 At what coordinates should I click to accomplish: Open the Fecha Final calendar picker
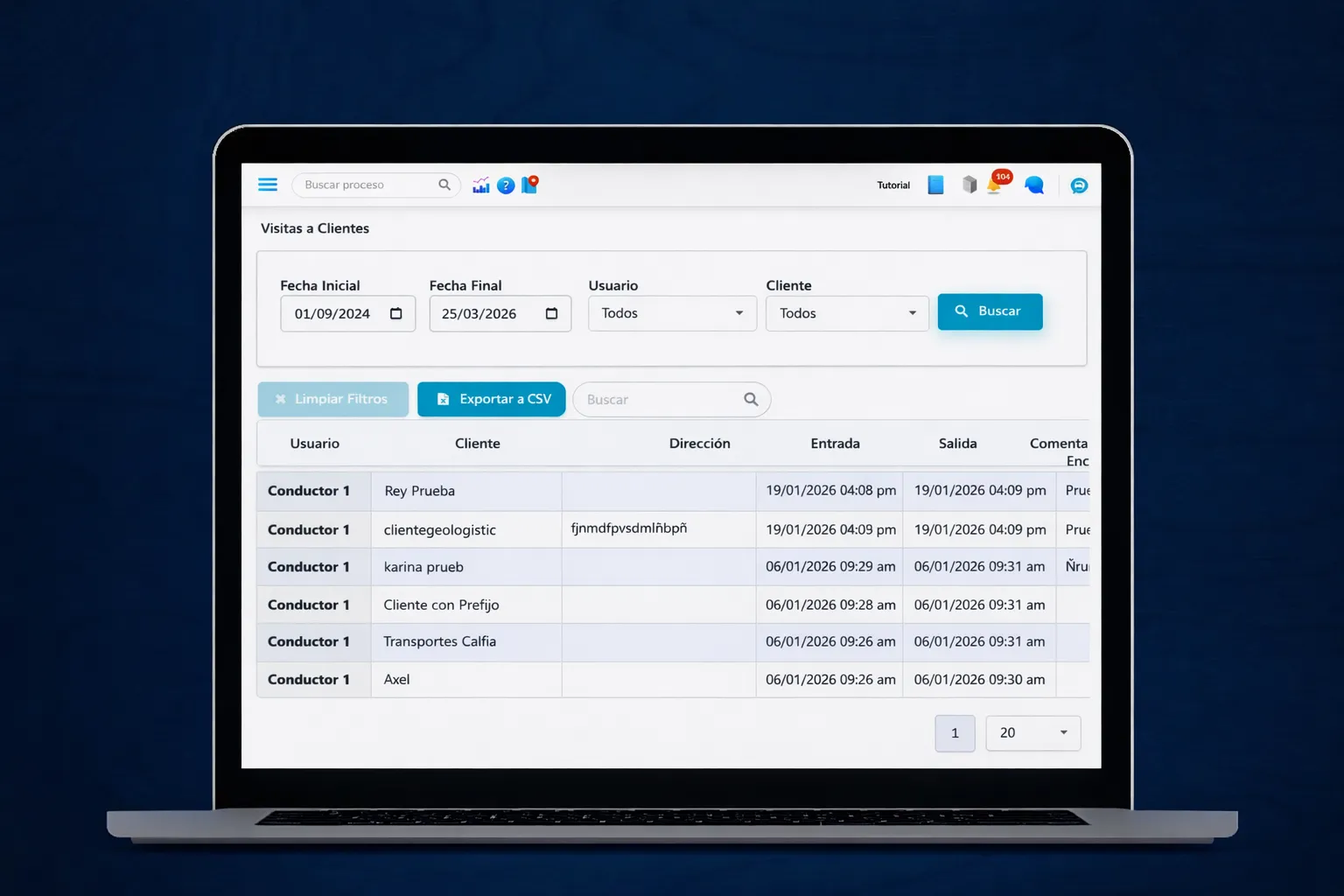point(551,314)
